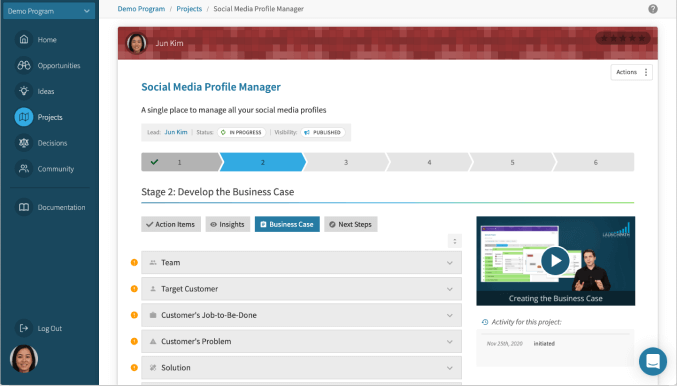Viewport: 677px width, 386px height.
Task: Open Decisions in the sidebar
Action: 52,143
